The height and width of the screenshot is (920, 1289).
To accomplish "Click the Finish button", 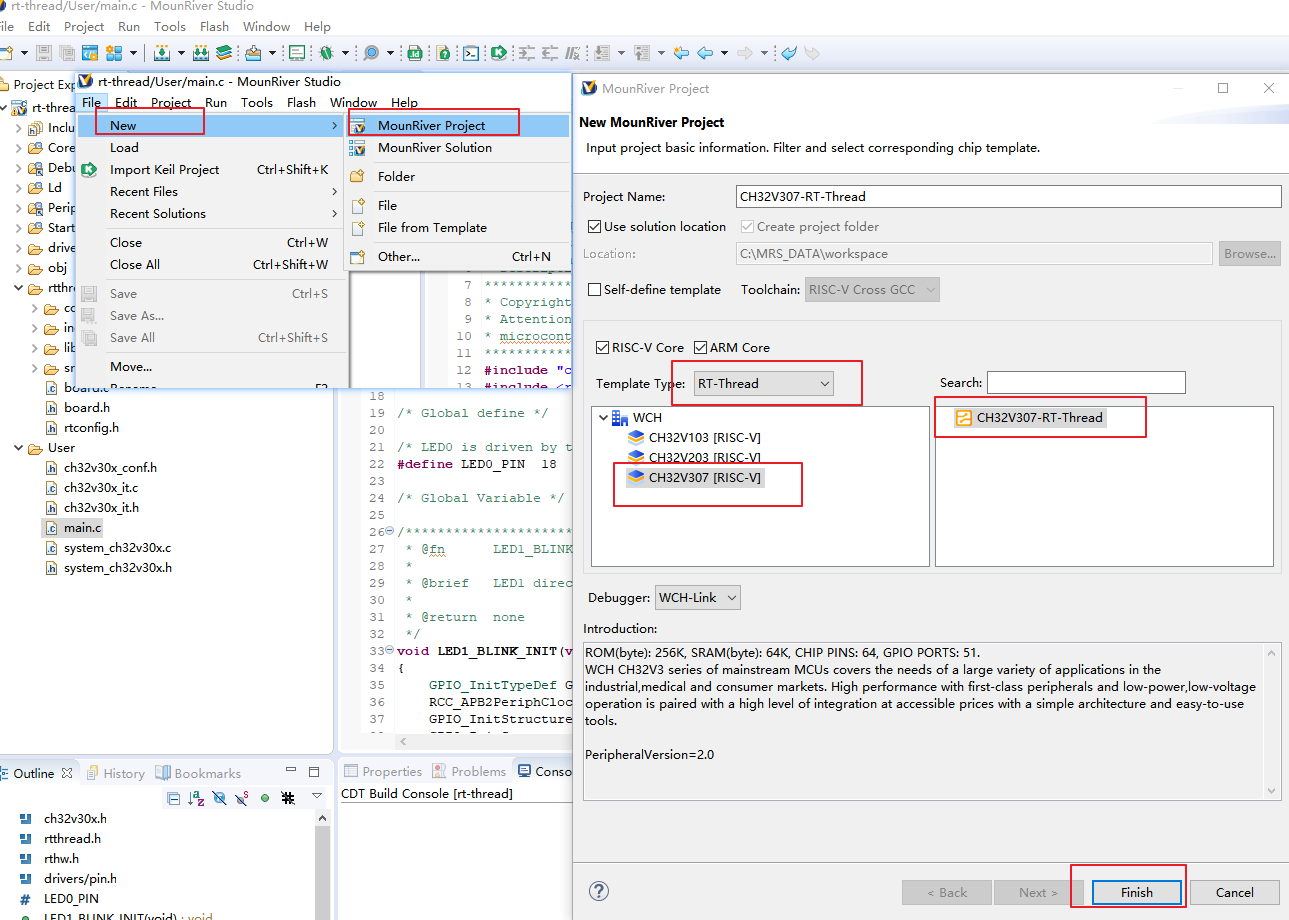I will point(1137,893).
